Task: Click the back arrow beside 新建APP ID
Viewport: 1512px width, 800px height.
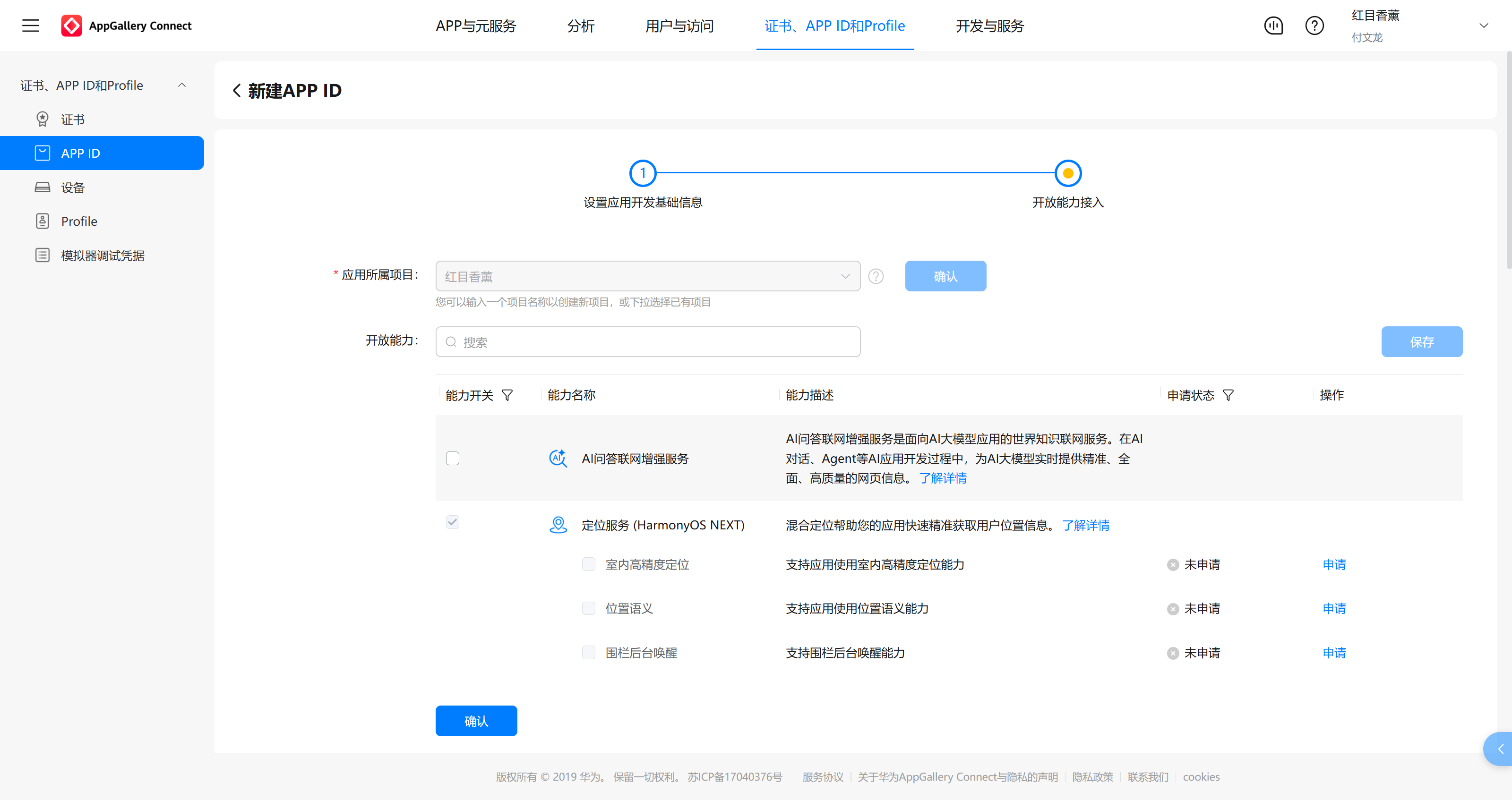Action: click(x=237, y=90)
